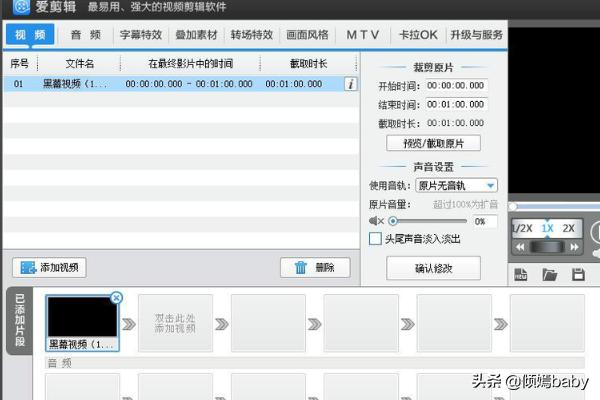Image resolution: width=600 pixels, height=400 pixels.
Task: Click the 预览/截取原片 button
Action: pos(433,143)
